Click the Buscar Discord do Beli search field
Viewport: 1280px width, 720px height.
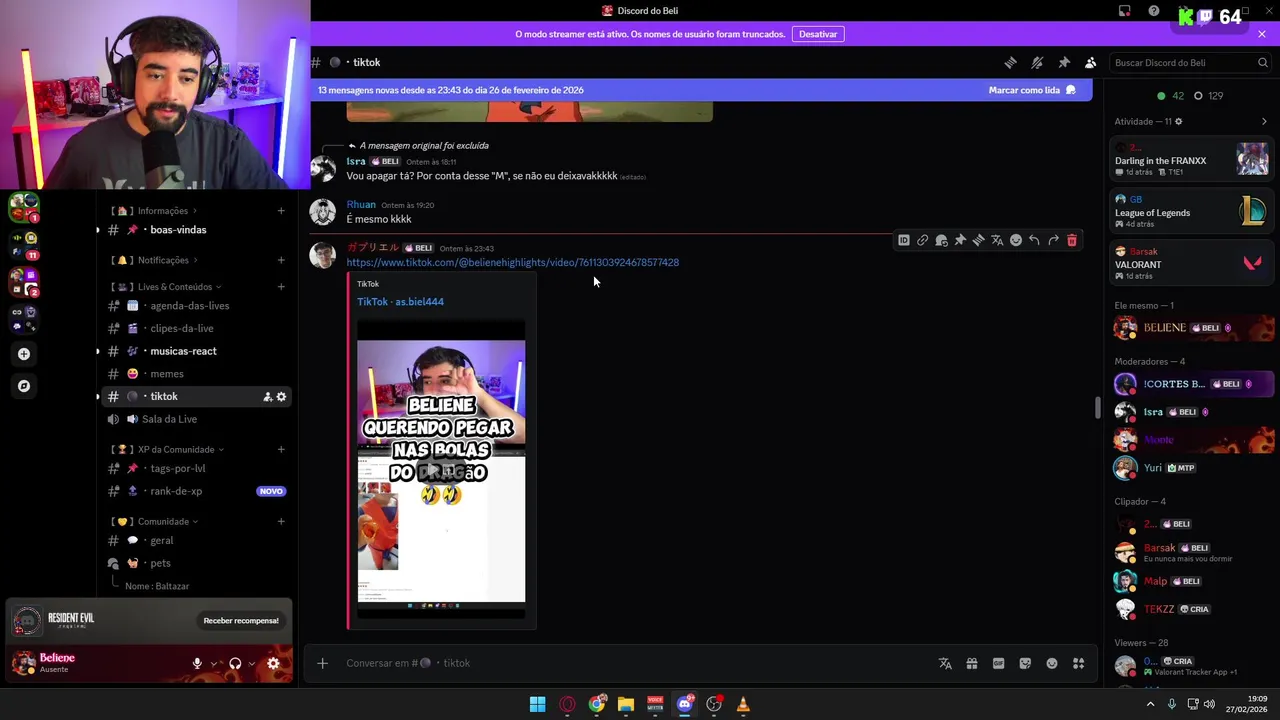(1191, 62)
